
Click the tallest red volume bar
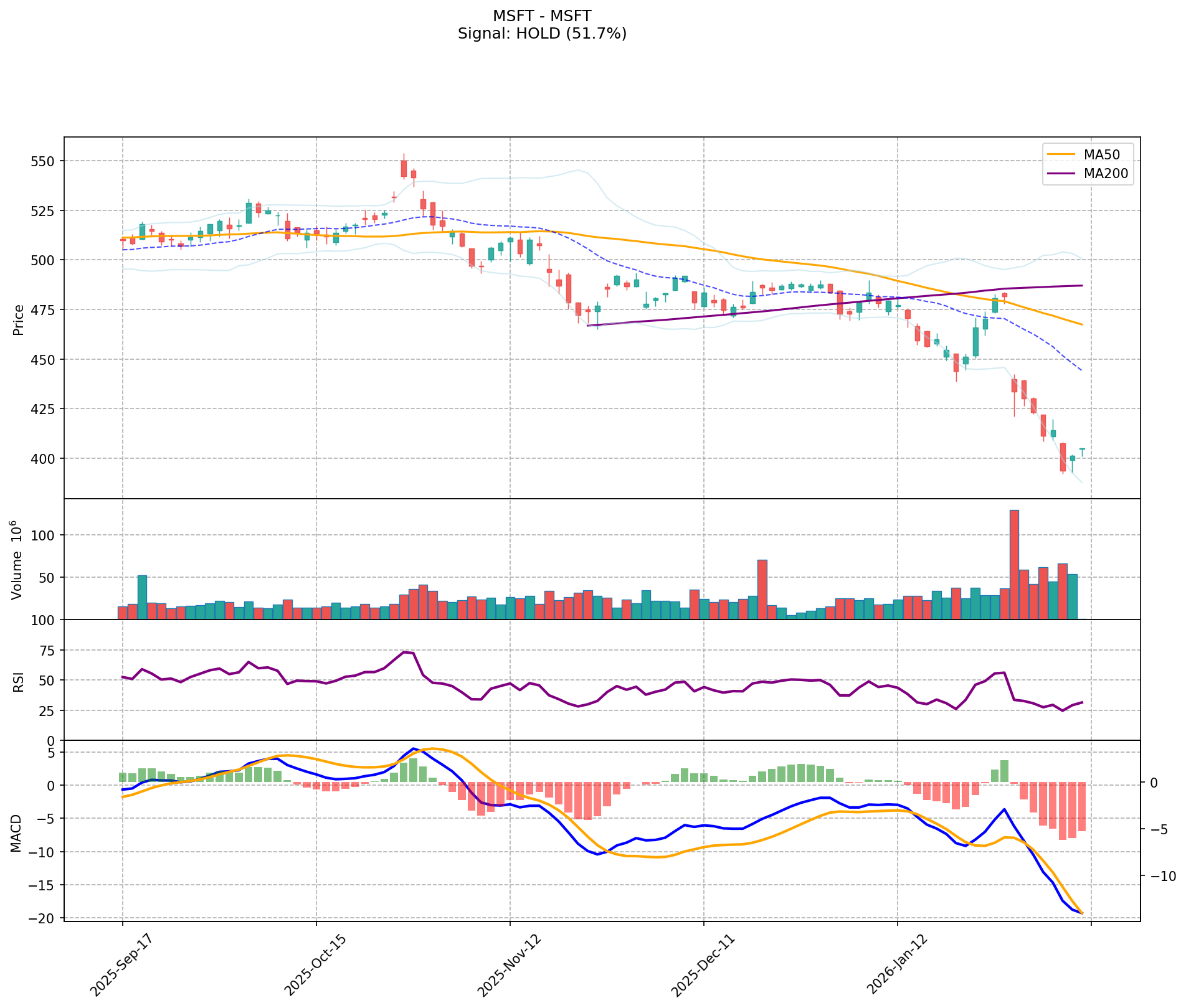pos(1014,564)
